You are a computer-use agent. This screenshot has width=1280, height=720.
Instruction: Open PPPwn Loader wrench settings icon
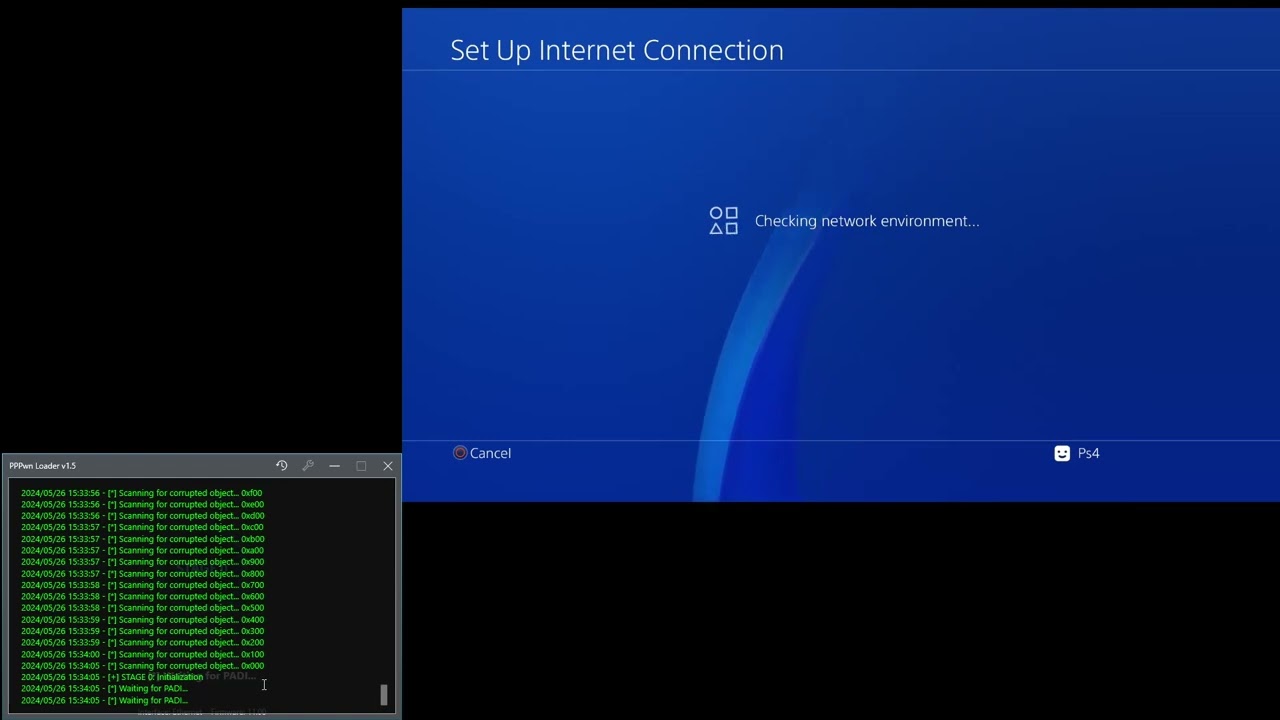pyautogui.click(x=308, y=466)
